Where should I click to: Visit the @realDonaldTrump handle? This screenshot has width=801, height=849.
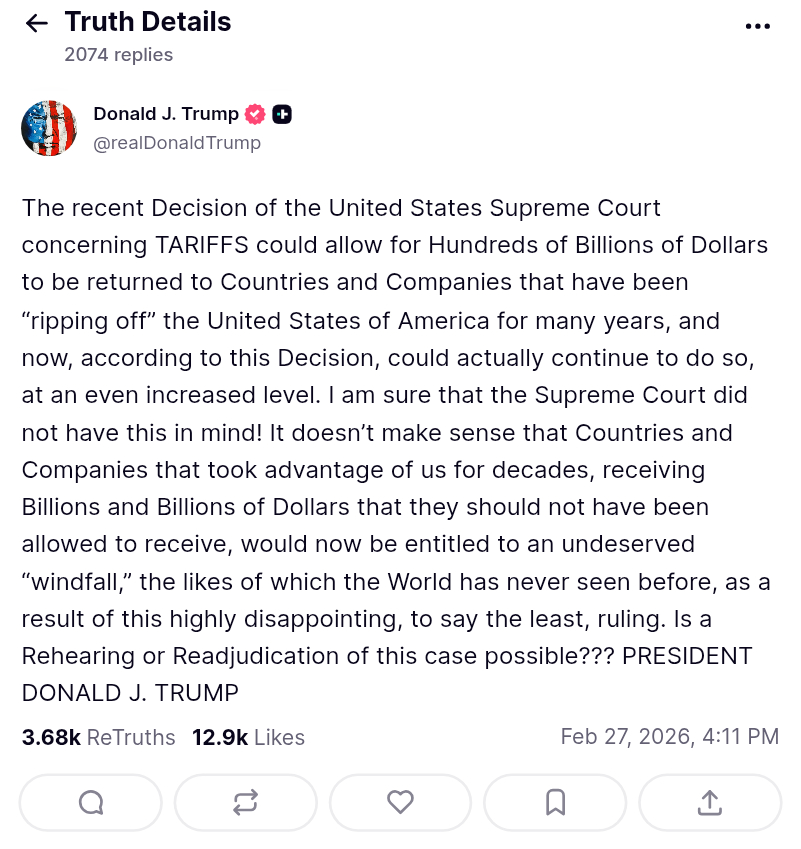click(x=177, y=143)
